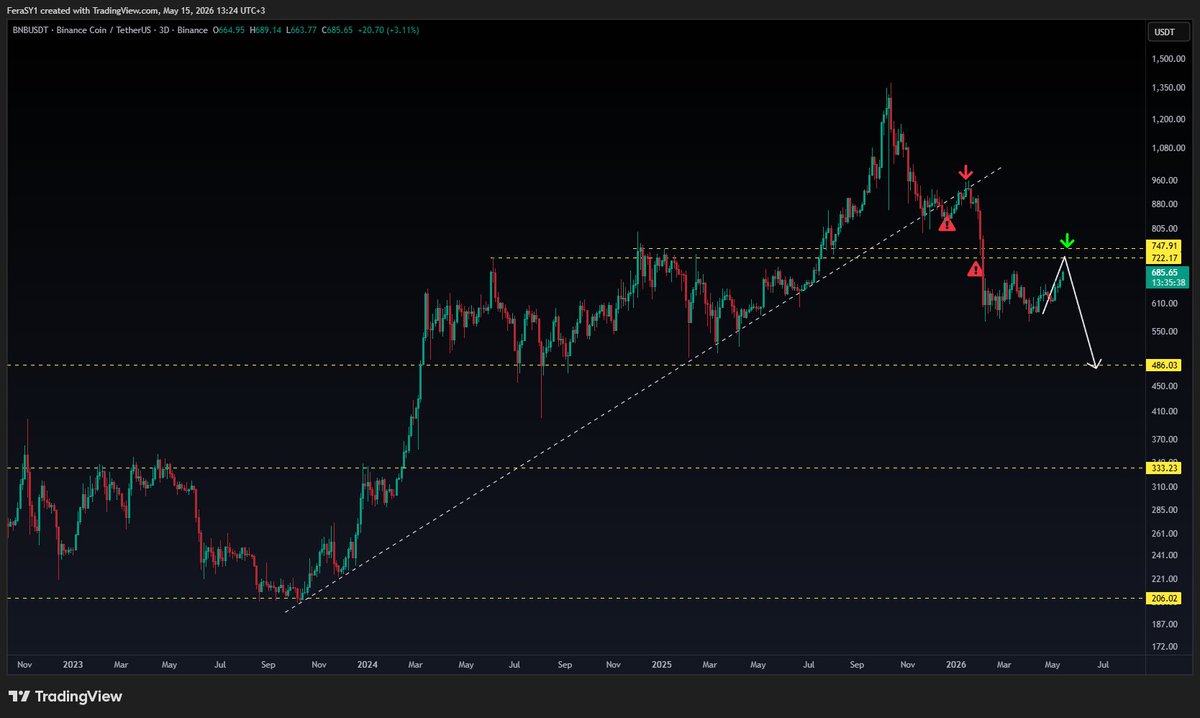Click the 2024 label on time axis
This screenshot has width=1200, height=718.
click(367, 664)
